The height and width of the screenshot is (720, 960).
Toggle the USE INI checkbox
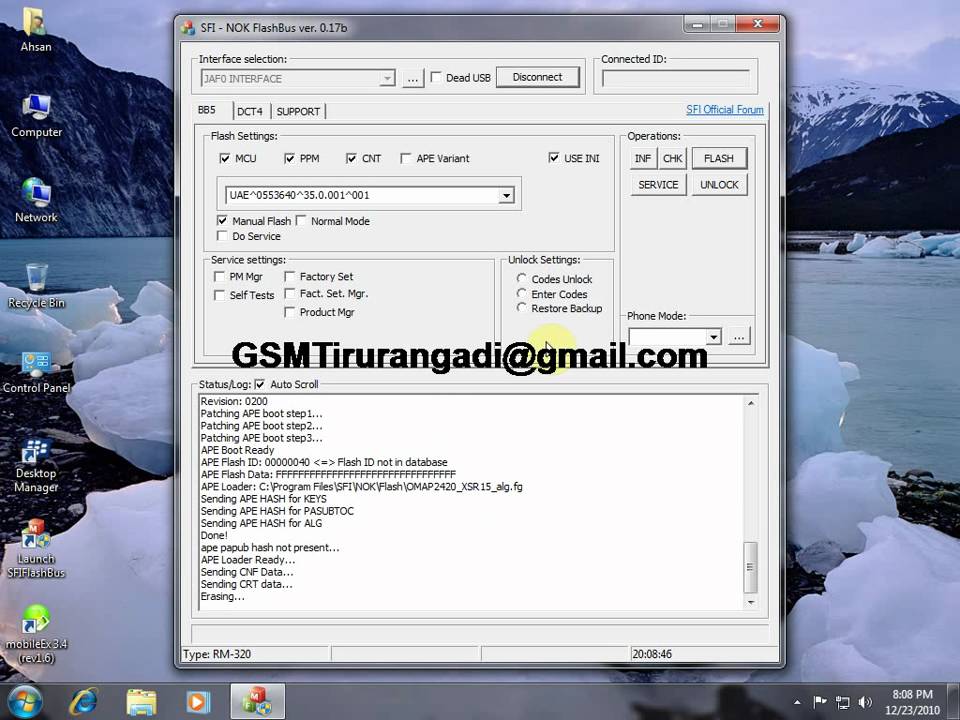coord(554,158)
